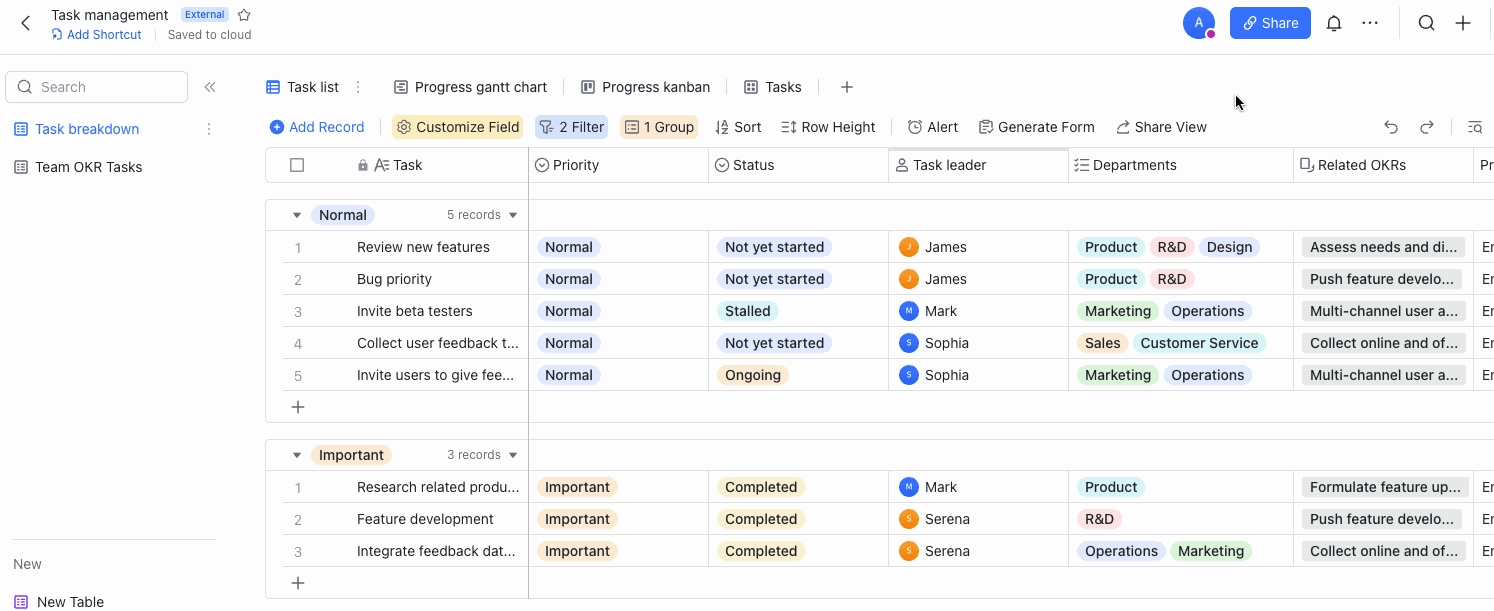This screenshot has height=611, width=1494.
Task: Open the Team OKR Tasks table
Action: 88,166
